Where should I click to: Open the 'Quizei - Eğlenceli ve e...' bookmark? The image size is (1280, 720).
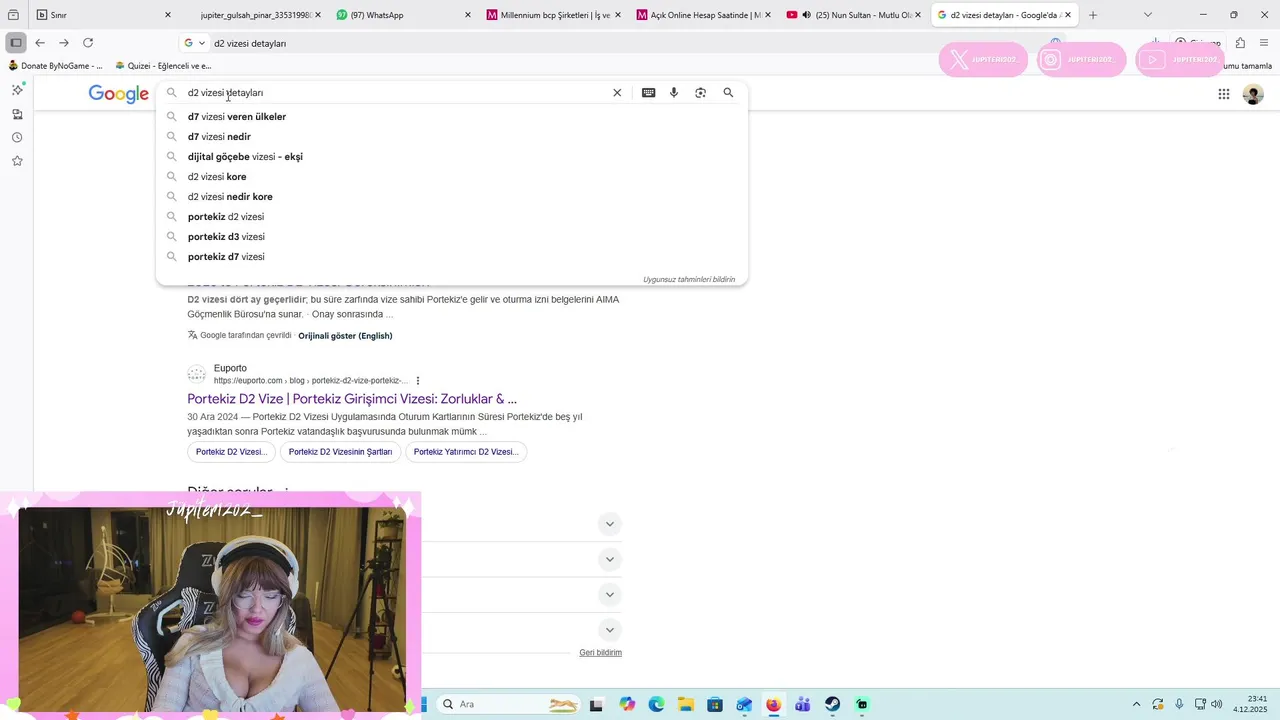163,66
